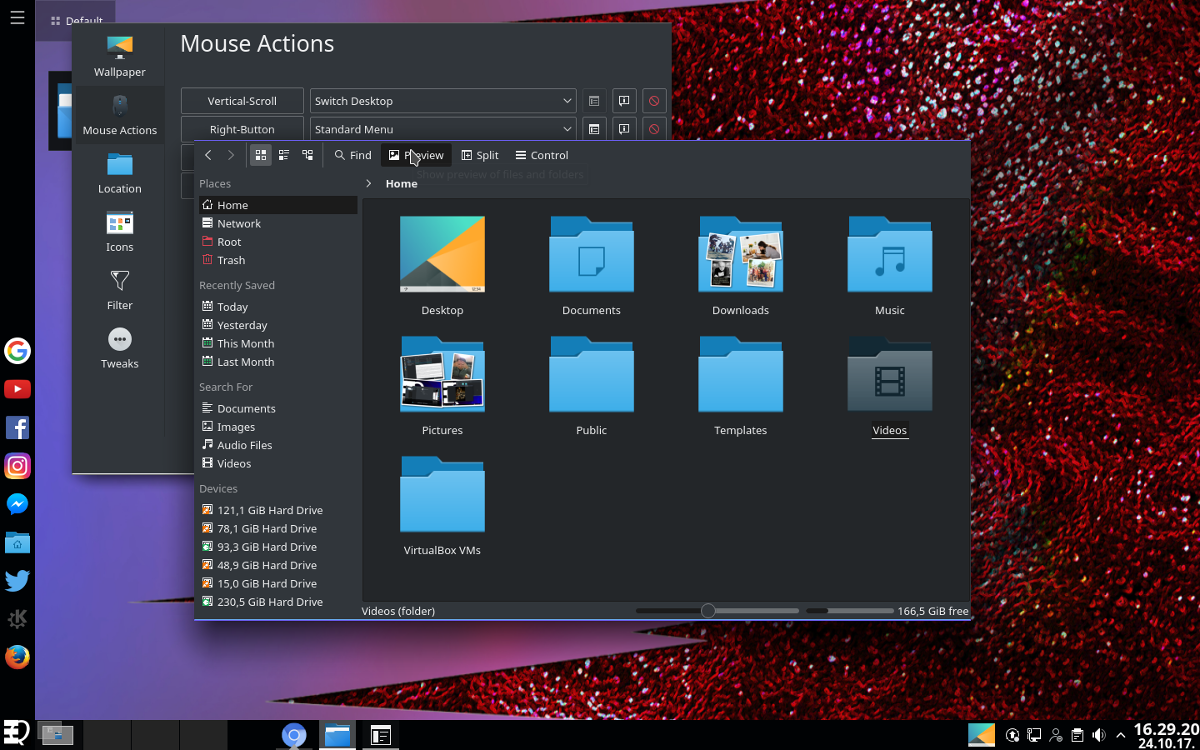Open YouTube from the left dock
The image size is (1200, 750).
17,389
